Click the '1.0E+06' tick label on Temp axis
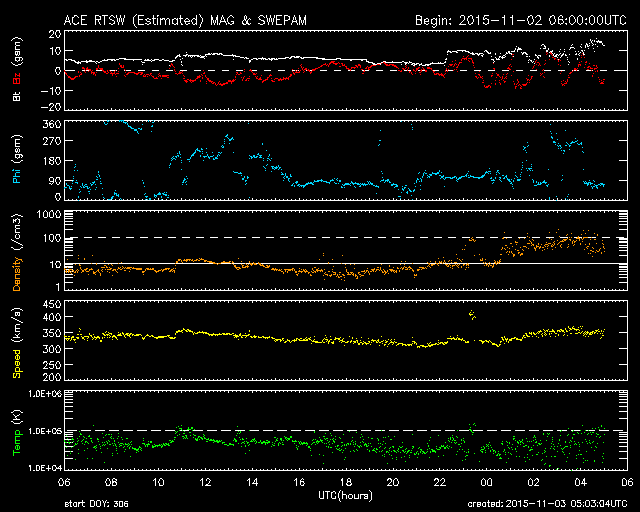The width and height of the screenshot is (640, 512). [45, 394]
